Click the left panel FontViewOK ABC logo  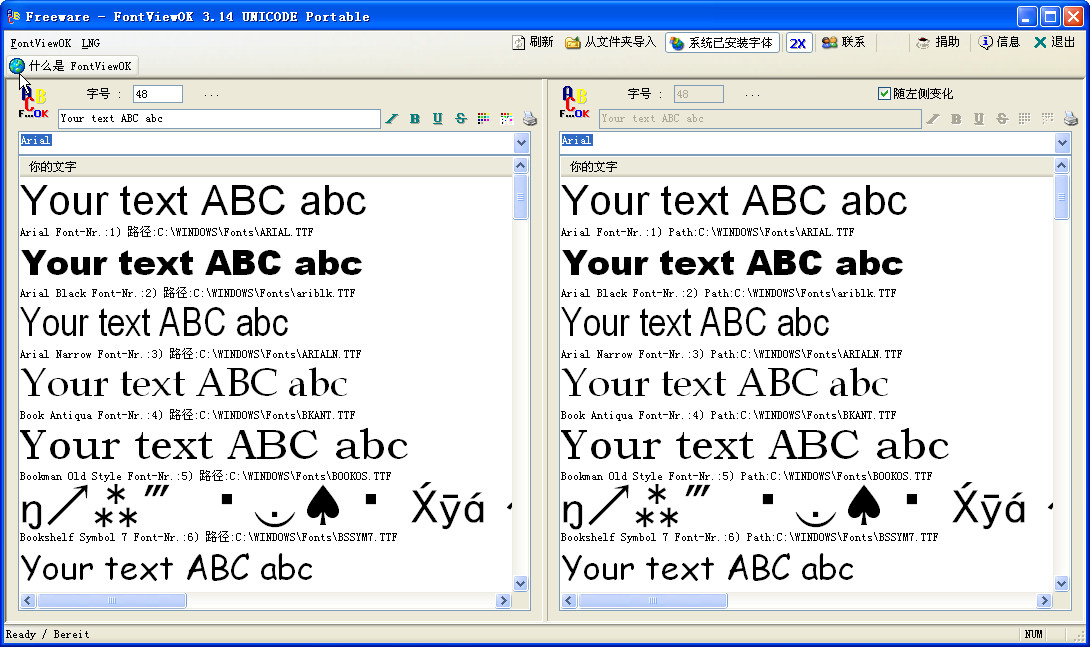(x=33, y=103)
